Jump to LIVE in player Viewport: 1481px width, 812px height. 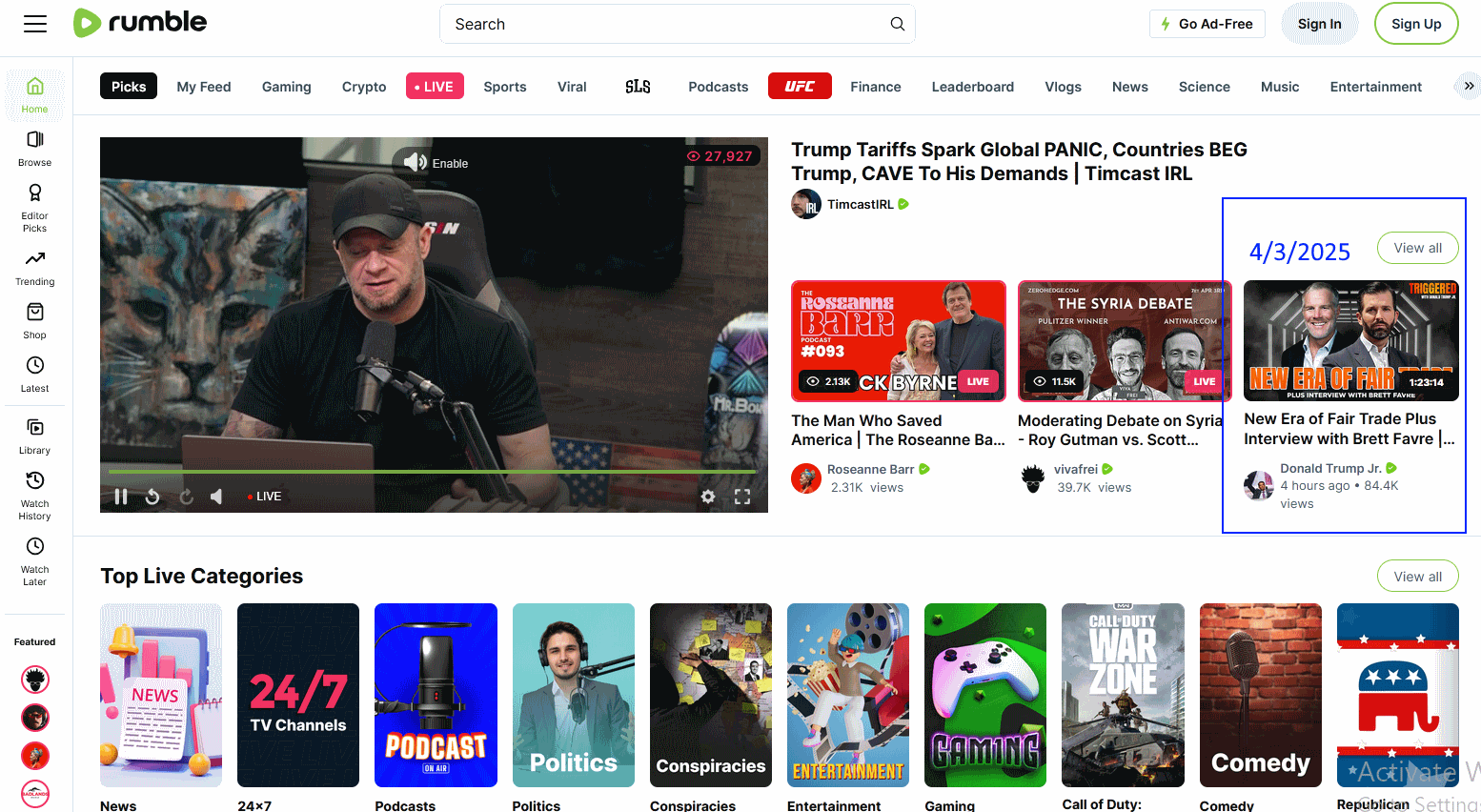click(x=264, y=497)
